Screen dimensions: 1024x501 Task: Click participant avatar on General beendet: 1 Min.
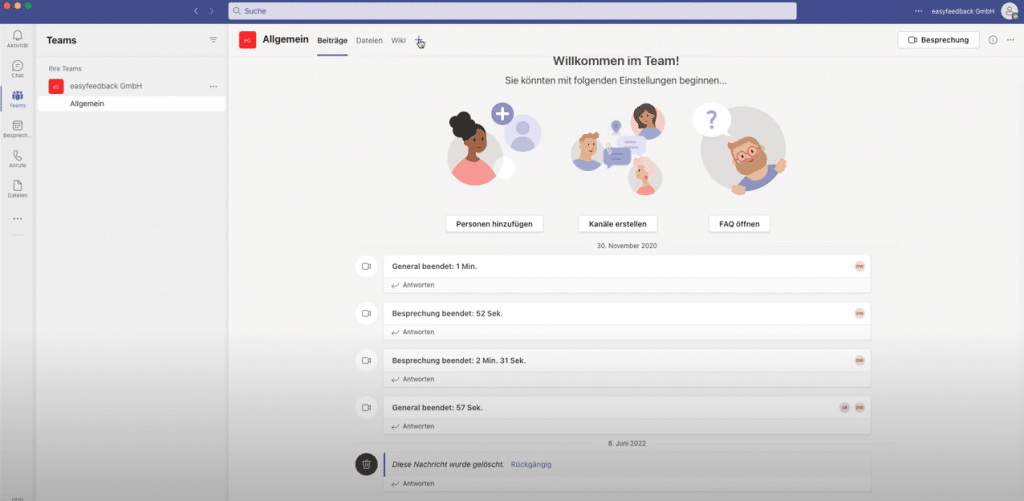[x=859, y=266]
